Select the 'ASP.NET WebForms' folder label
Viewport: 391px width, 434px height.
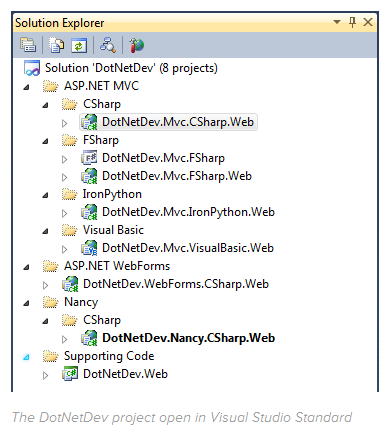117,266
